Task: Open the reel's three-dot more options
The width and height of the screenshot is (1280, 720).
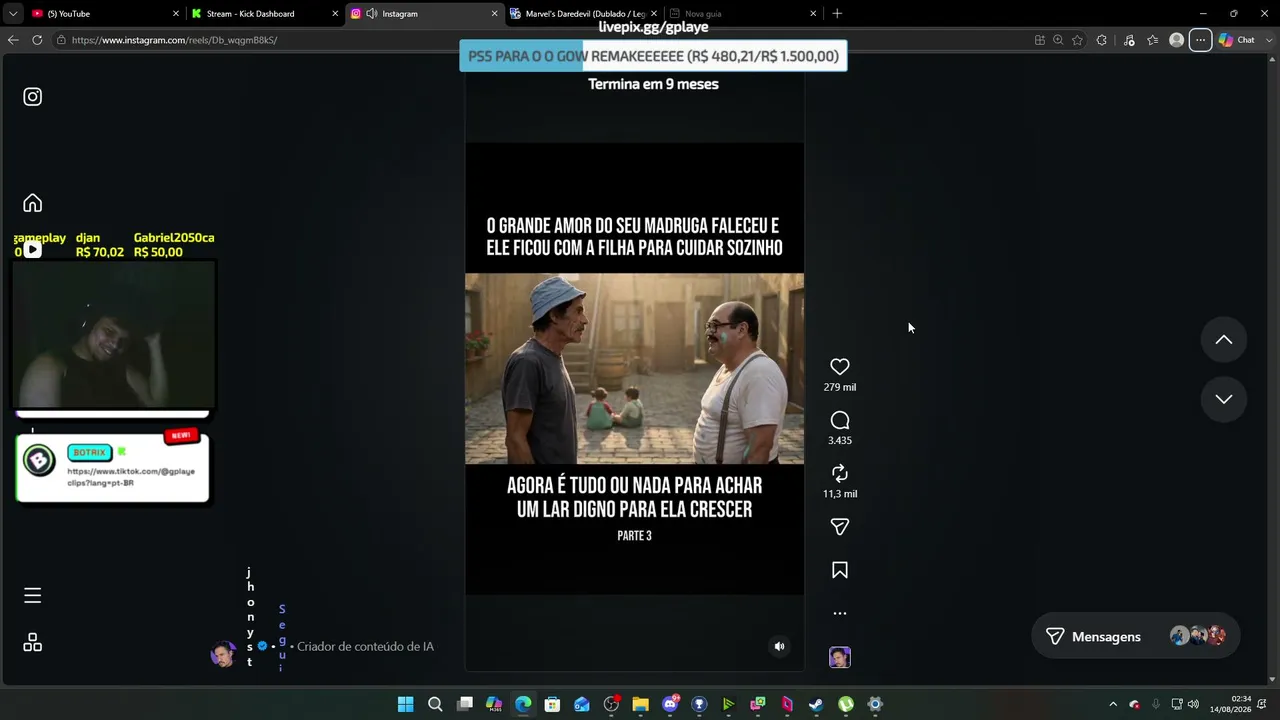Action: click(x=840, y=613)
